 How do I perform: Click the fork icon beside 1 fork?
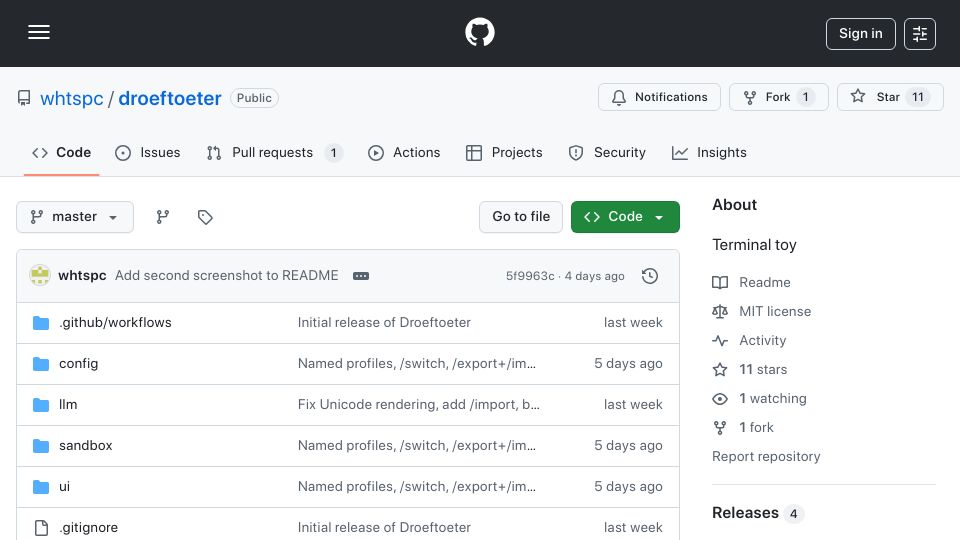pos(720,427)
